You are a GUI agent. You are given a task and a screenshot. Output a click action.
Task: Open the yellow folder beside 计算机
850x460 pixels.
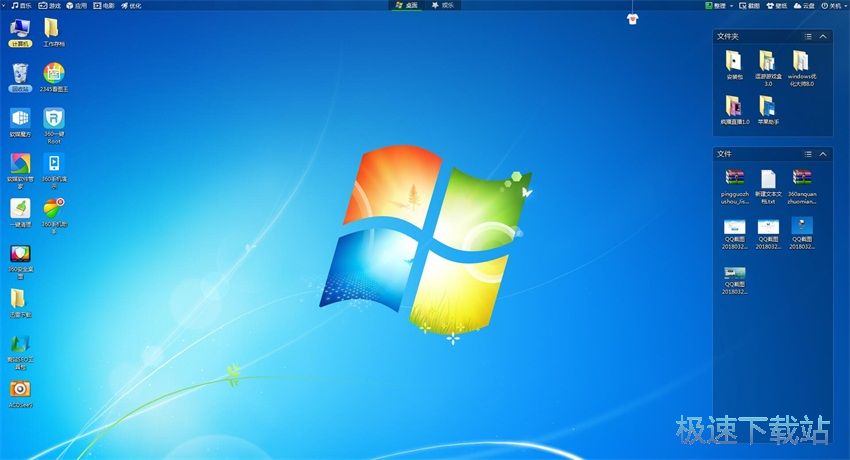tap(54, 31)
